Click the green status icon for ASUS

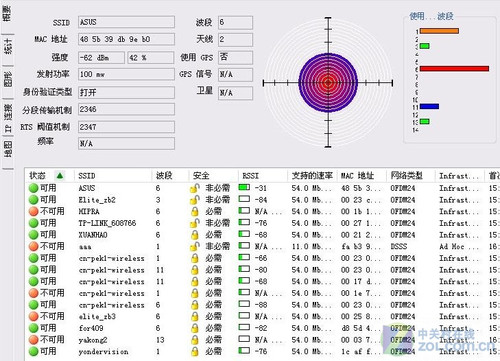[x=33, y=188]
